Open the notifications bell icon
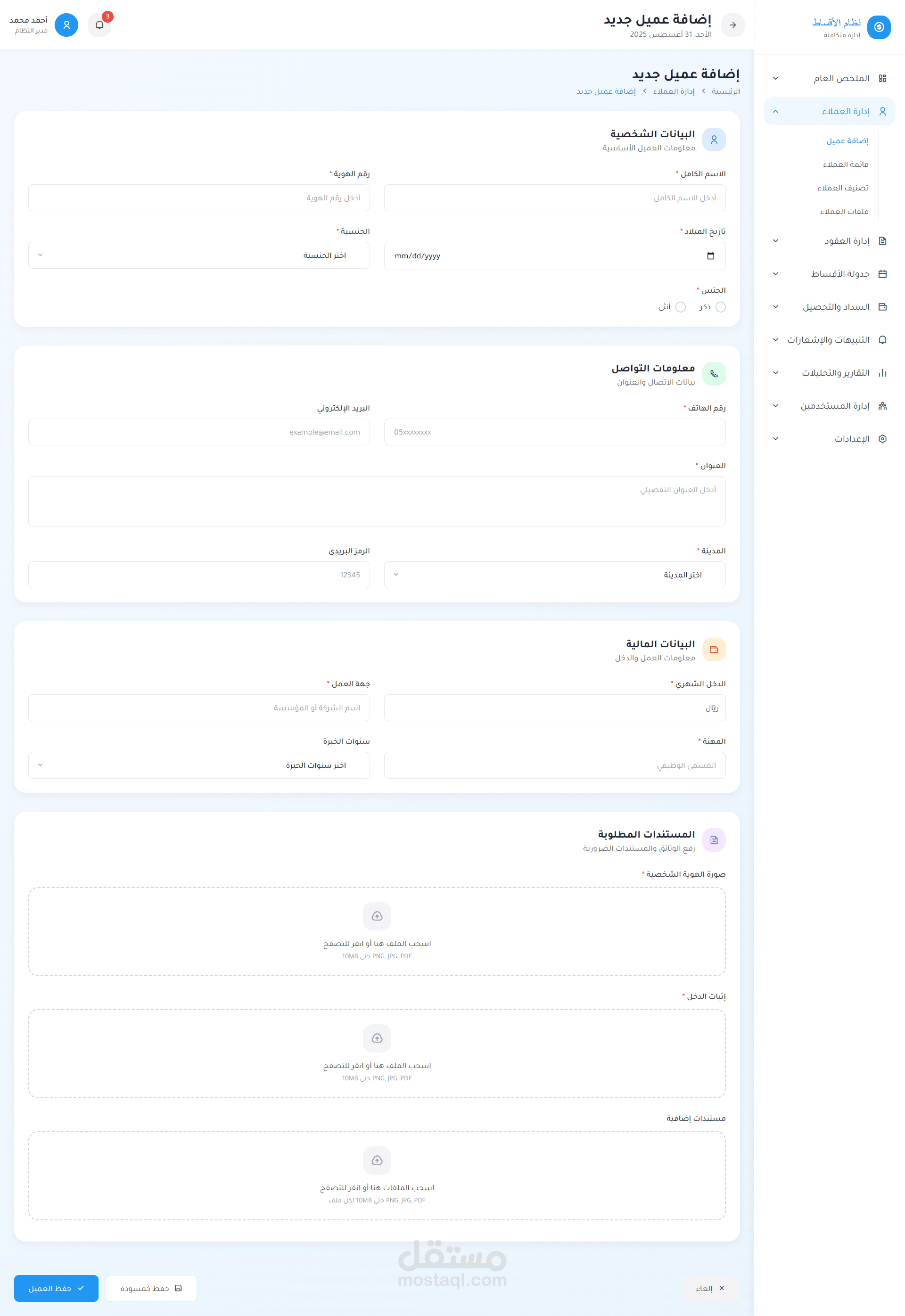Image resolution: width=905 pixels, height=1316 pixels. coord(100,25)
